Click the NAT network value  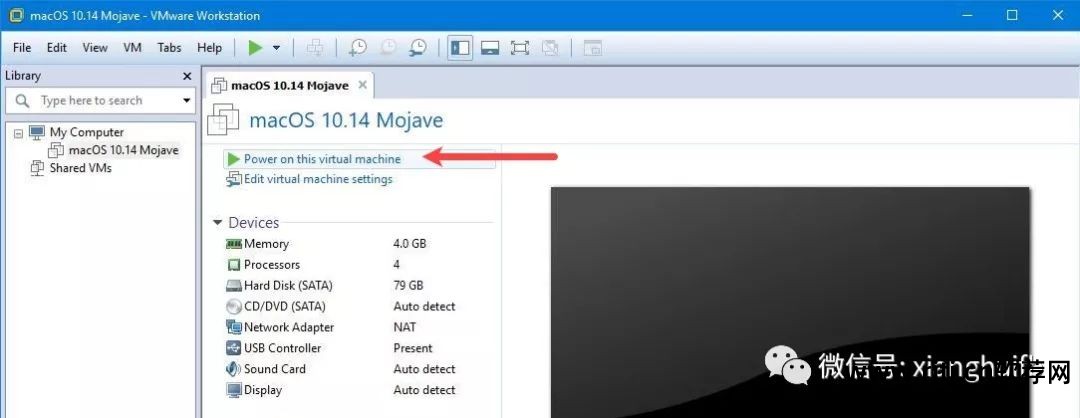pyautogui.click(x=405, y=328)
